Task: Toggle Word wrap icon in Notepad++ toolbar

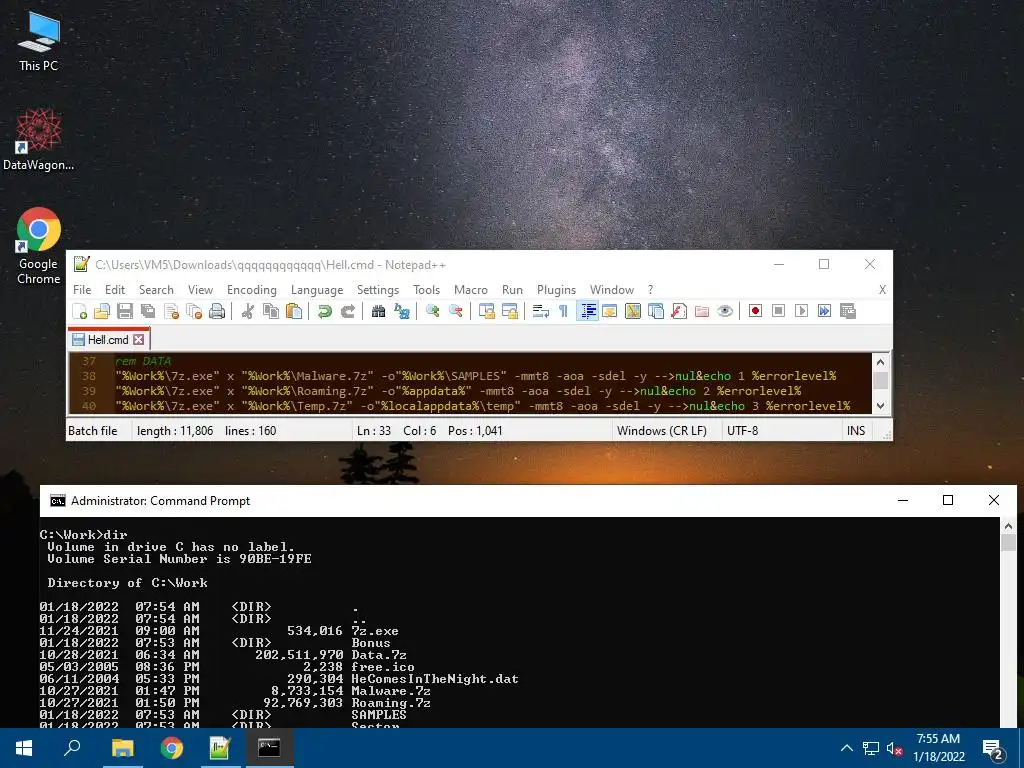Action: click(540, 312)
